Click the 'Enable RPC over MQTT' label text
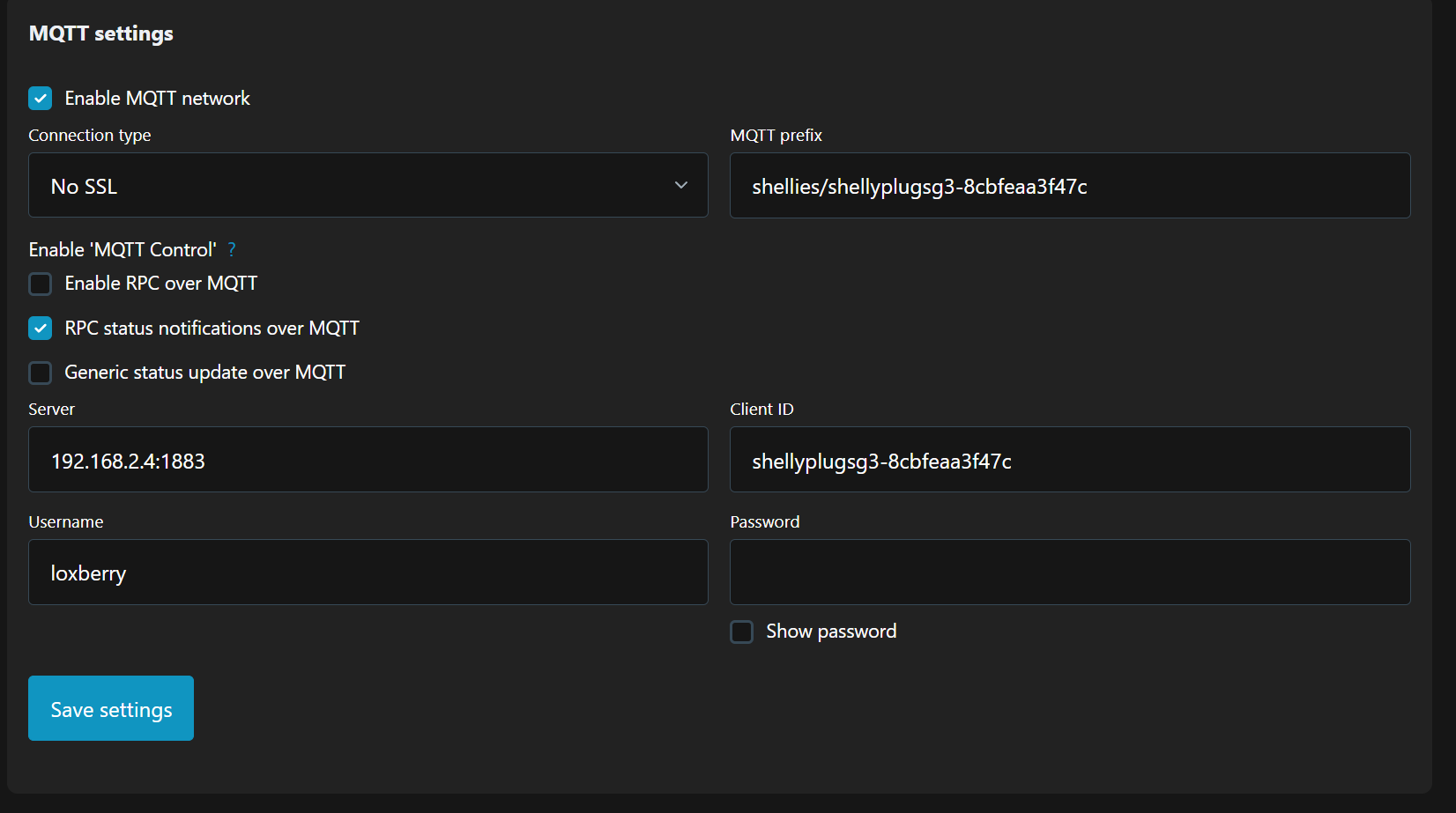 (161, 284)
